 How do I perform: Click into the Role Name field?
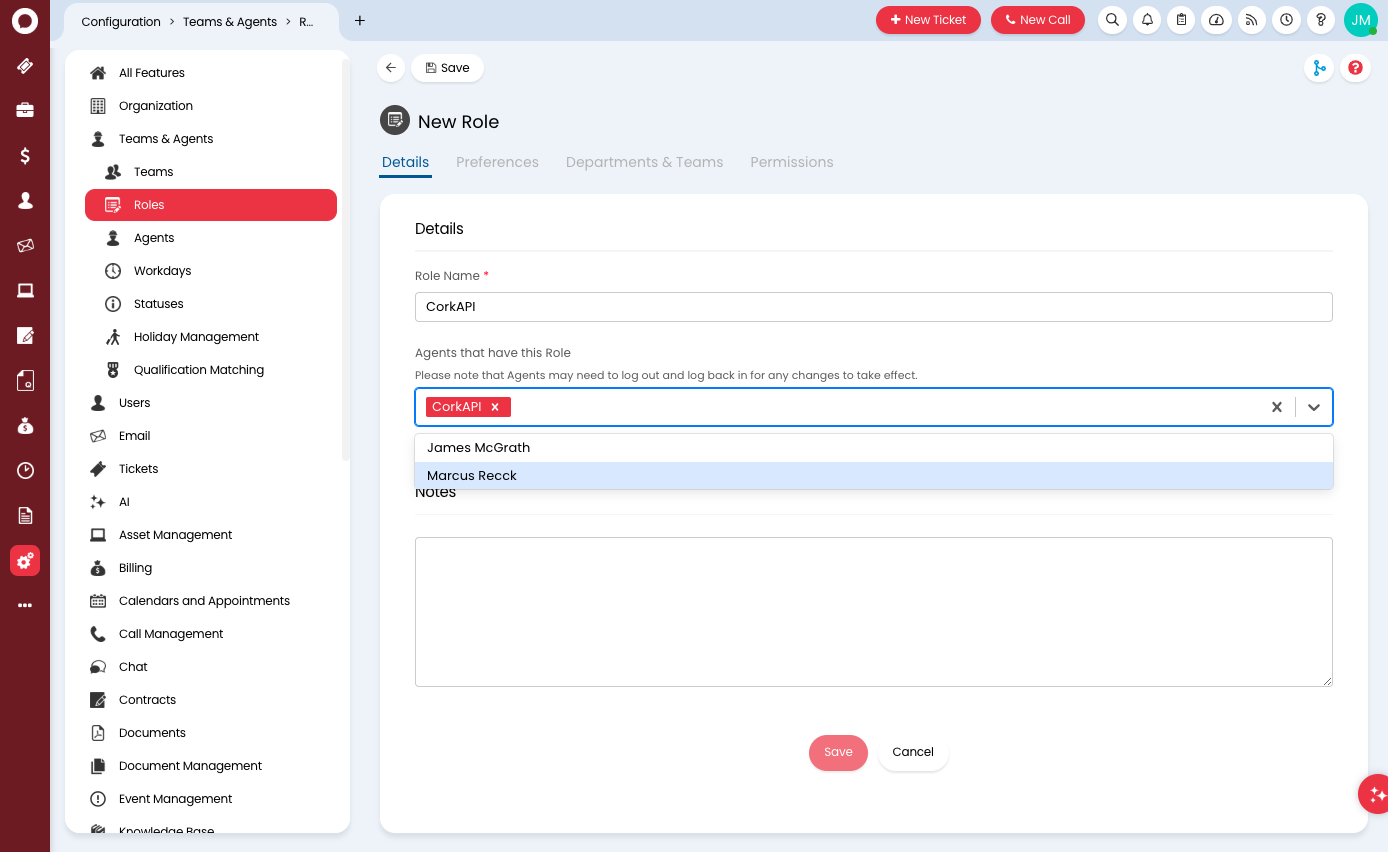874,307
